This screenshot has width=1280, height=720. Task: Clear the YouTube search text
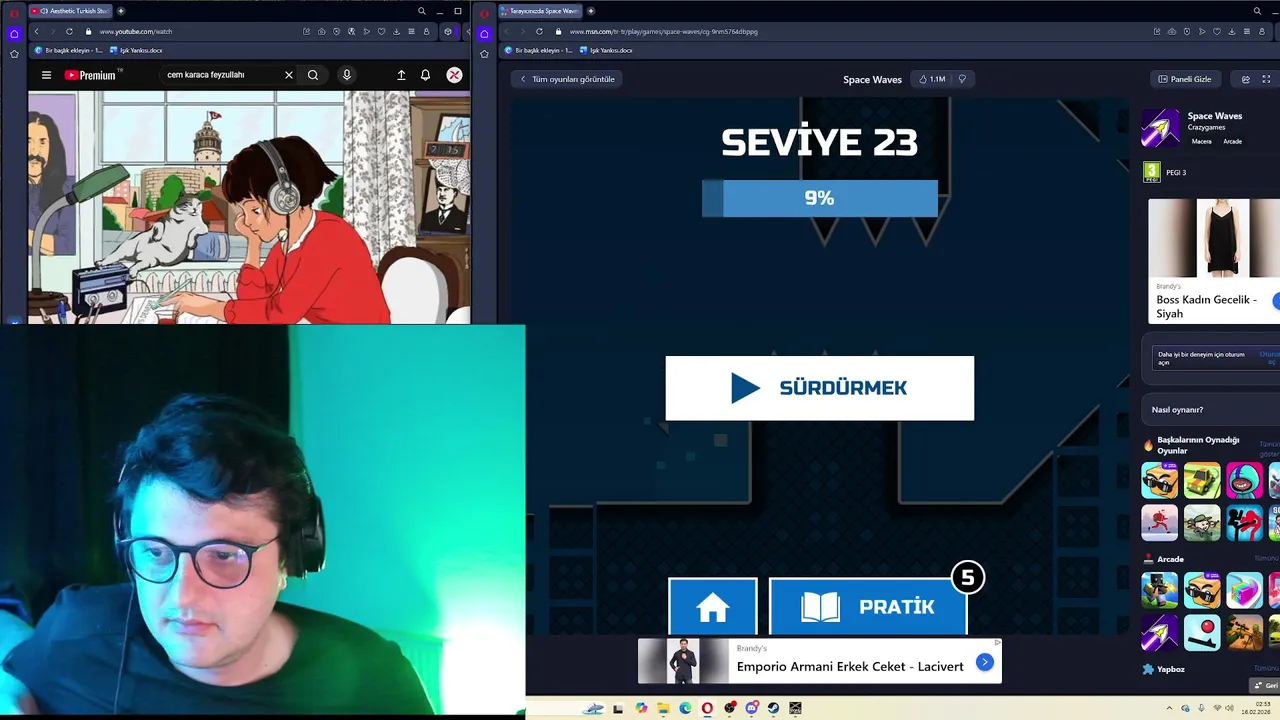pyautogui.click(x=289, y=75)
